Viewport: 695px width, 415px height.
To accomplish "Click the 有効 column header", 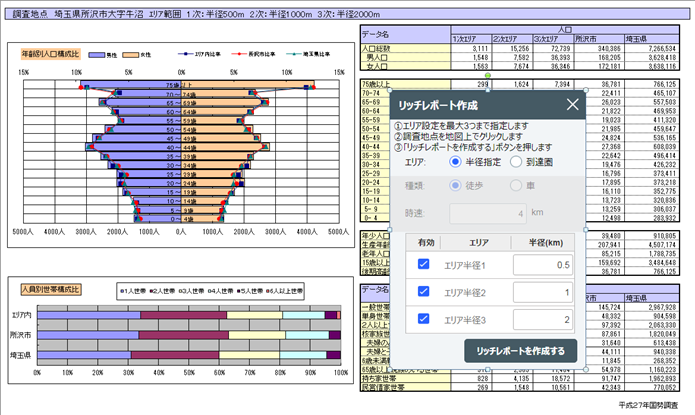I will click(x=426, y=243).
